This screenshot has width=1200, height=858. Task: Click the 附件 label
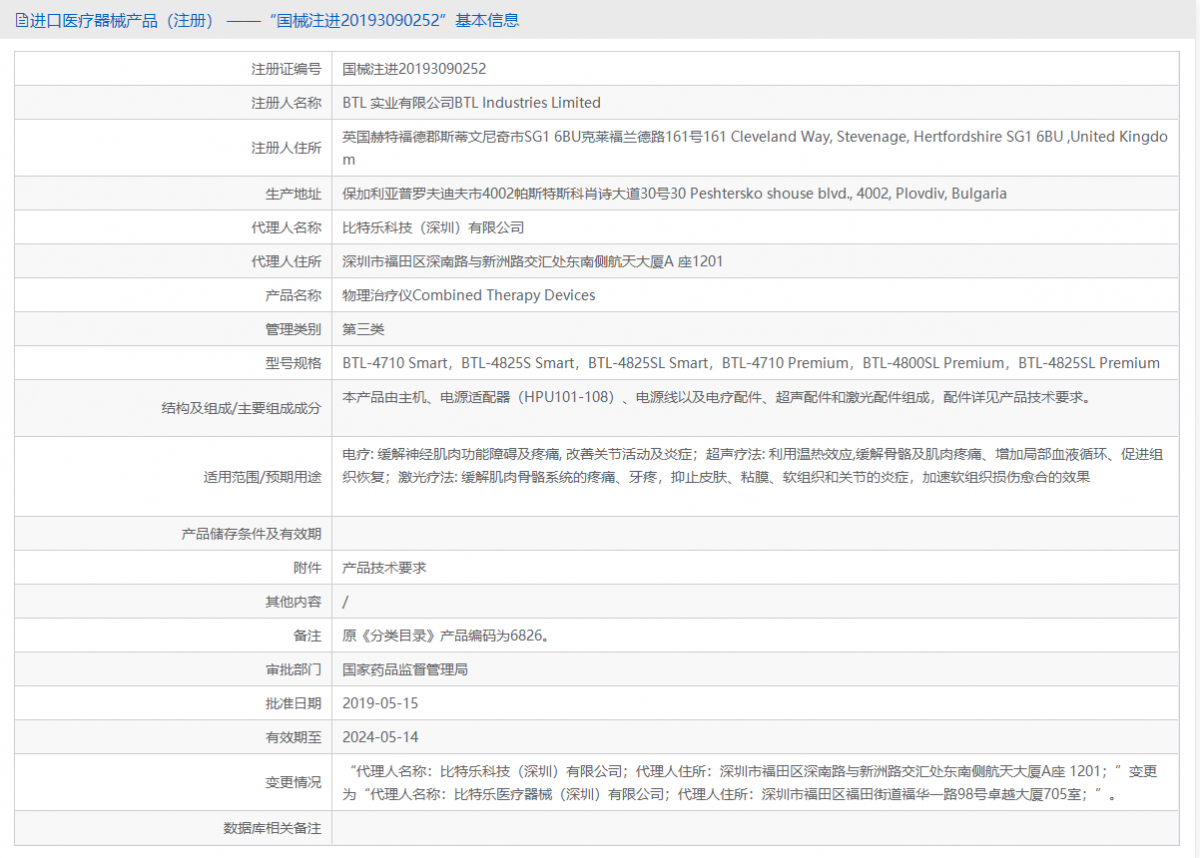coord(307,568)
